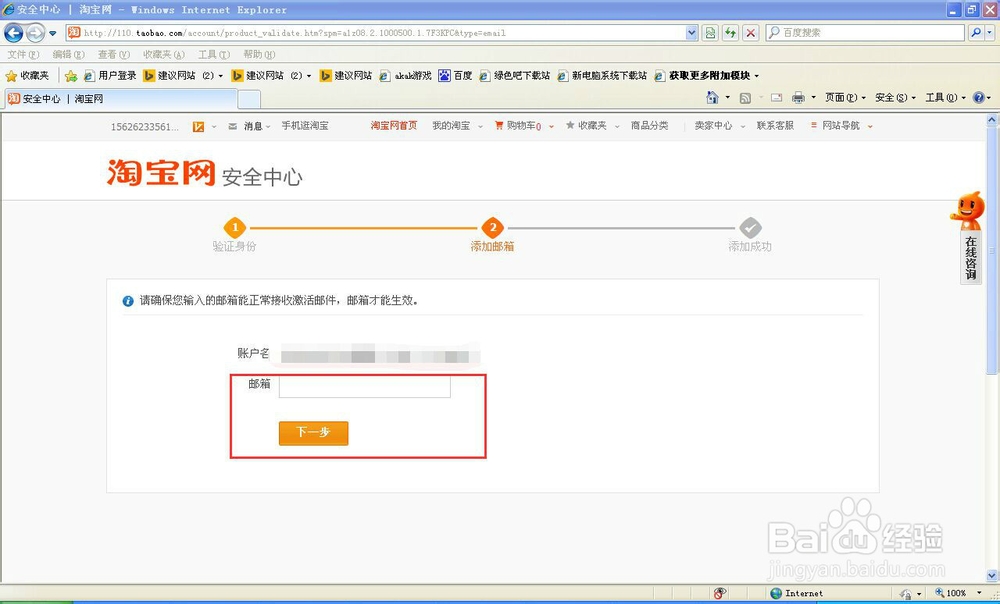Click the browser Forward arrow button

(x=36, y=33)
